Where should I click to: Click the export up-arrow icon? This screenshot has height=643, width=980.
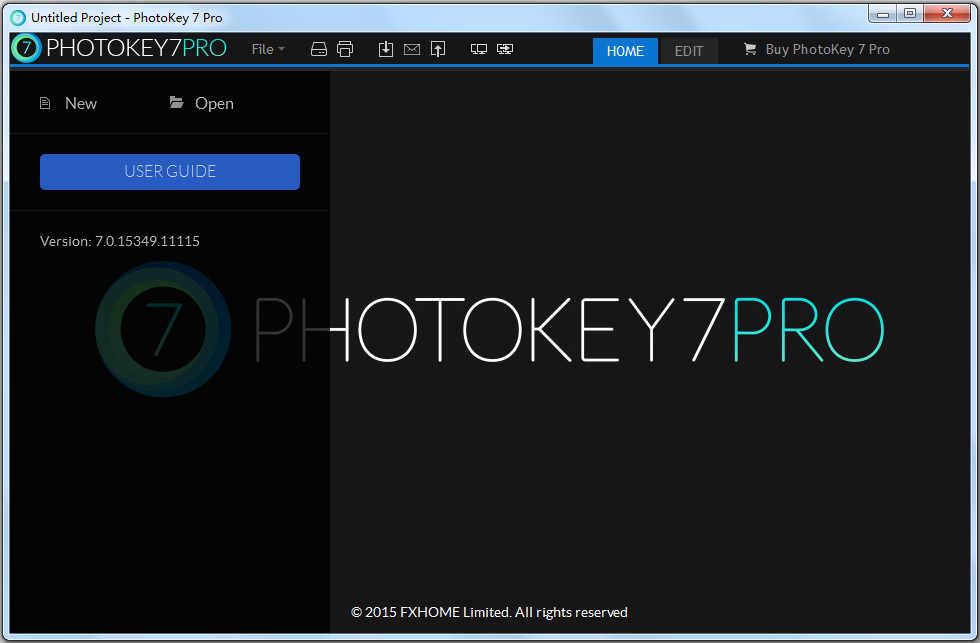coord(438,49)
